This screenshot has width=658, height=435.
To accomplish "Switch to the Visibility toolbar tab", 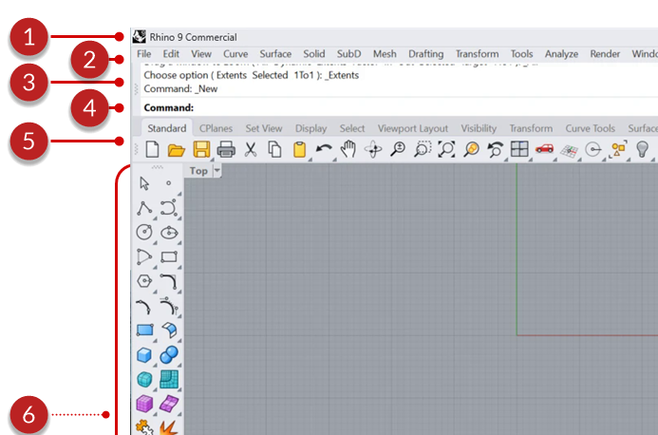I will tap(479, 128).
